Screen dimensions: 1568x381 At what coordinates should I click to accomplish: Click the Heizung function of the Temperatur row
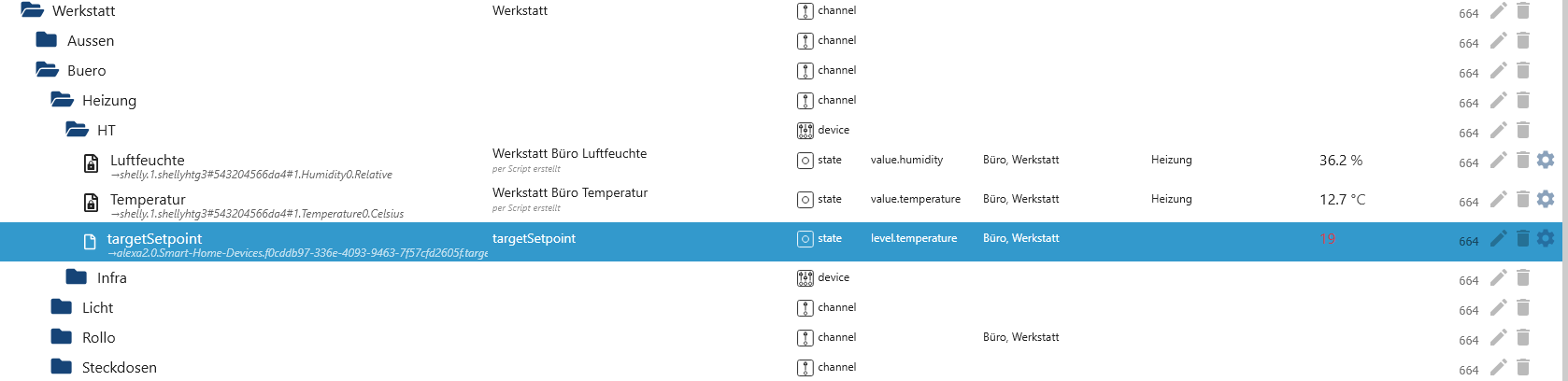tap(1171, 200)
